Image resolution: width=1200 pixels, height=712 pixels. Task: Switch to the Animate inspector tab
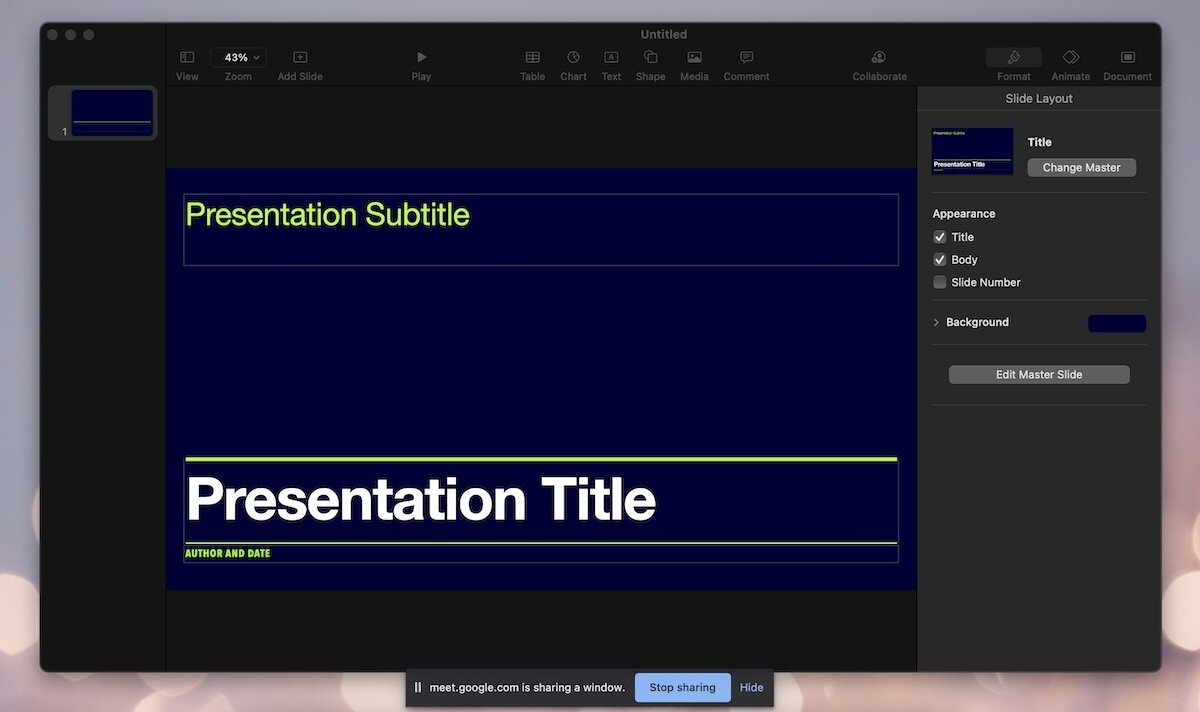pyautogui.click(x=1070, y=58)
